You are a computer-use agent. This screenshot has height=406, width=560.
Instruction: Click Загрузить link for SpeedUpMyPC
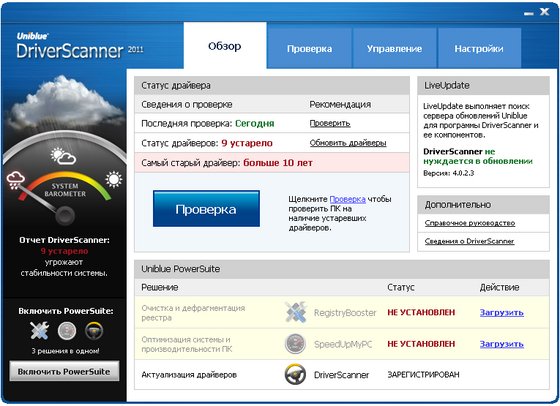click(x=501, y=344)
